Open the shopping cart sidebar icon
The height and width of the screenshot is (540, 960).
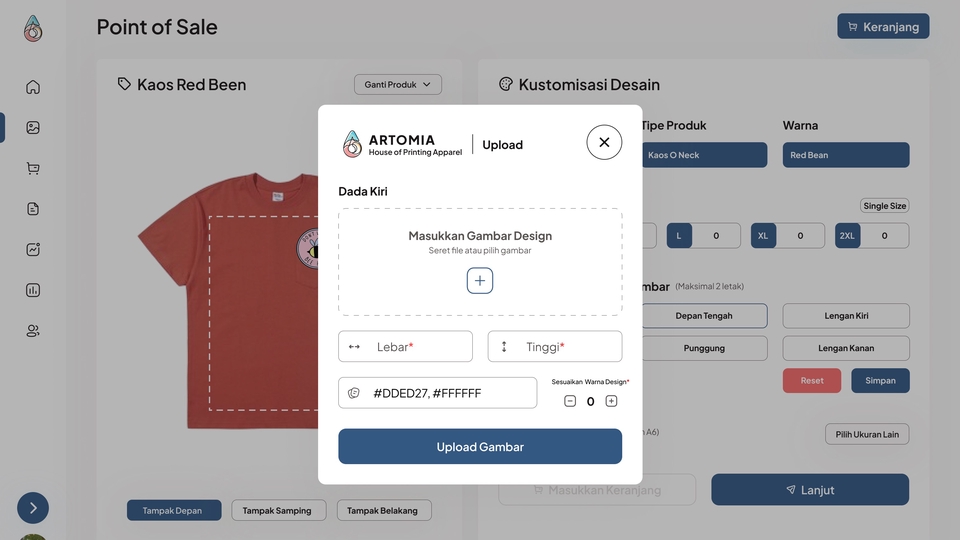(33, 169)
